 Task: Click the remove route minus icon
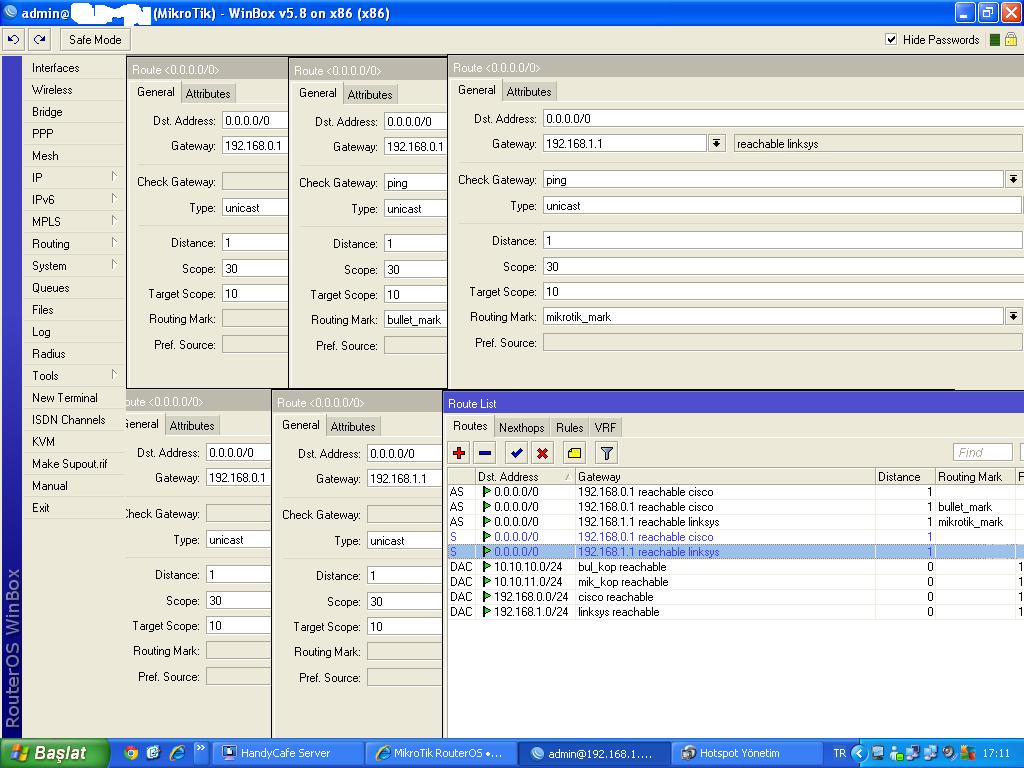[485, 453]
